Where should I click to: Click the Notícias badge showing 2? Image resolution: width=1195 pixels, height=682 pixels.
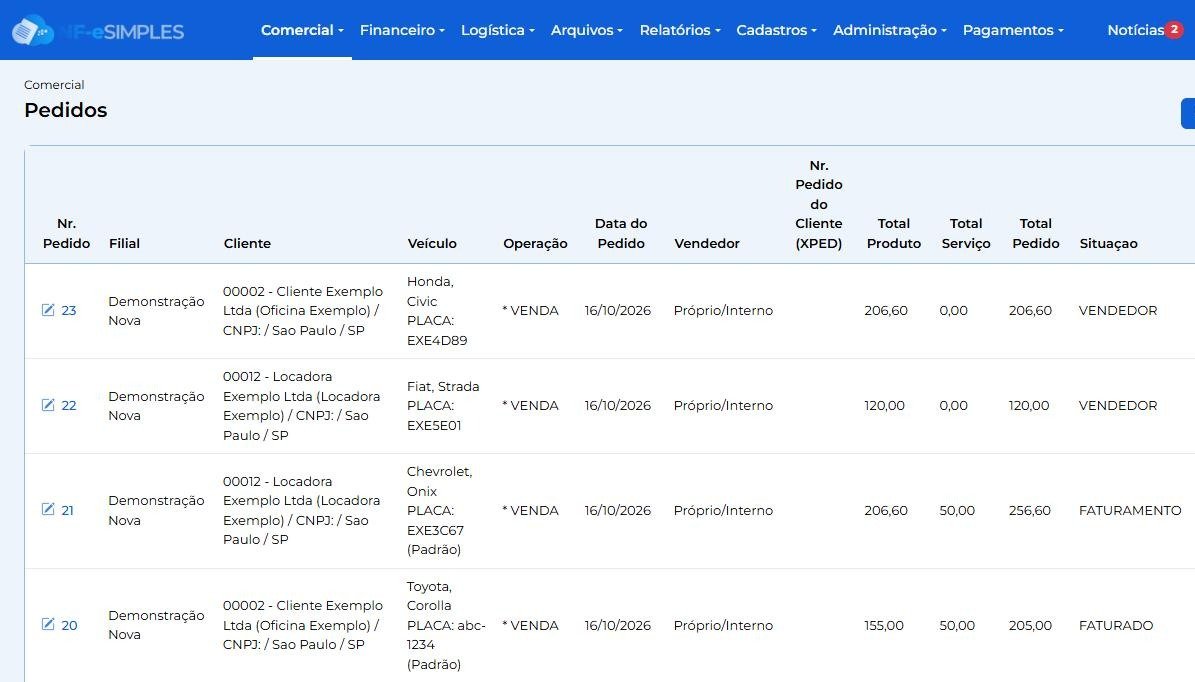click(x=1174, y=30)
